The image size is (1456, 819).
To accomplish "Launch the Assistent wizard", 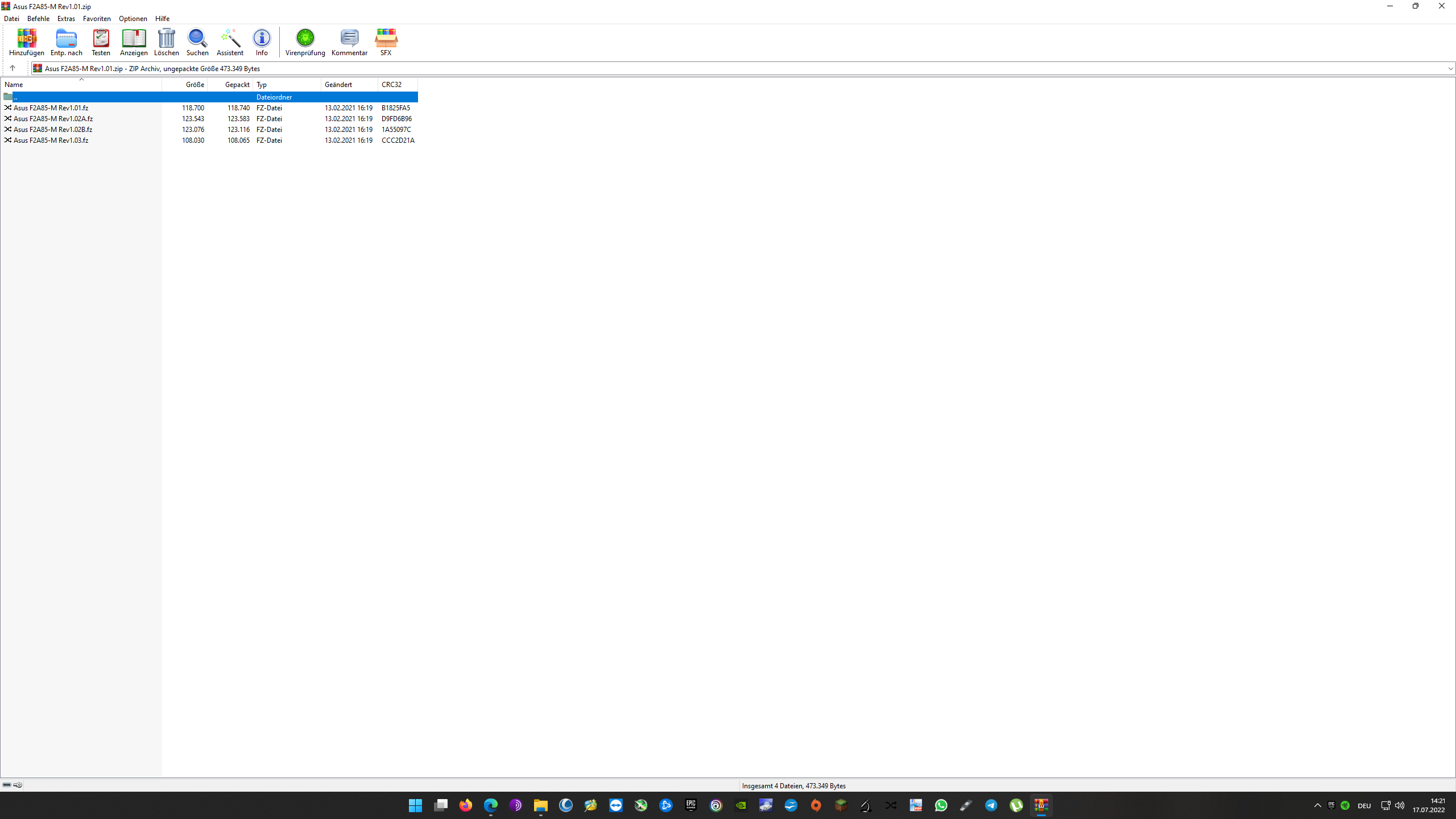I will coord(230,42).
